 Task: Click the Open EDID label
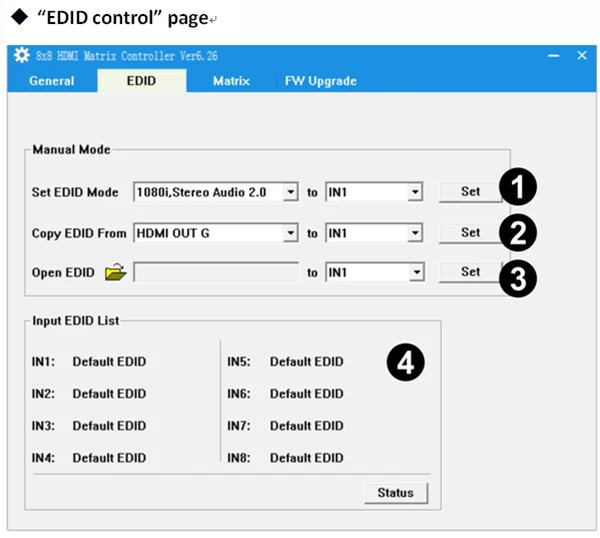(63, 272)
